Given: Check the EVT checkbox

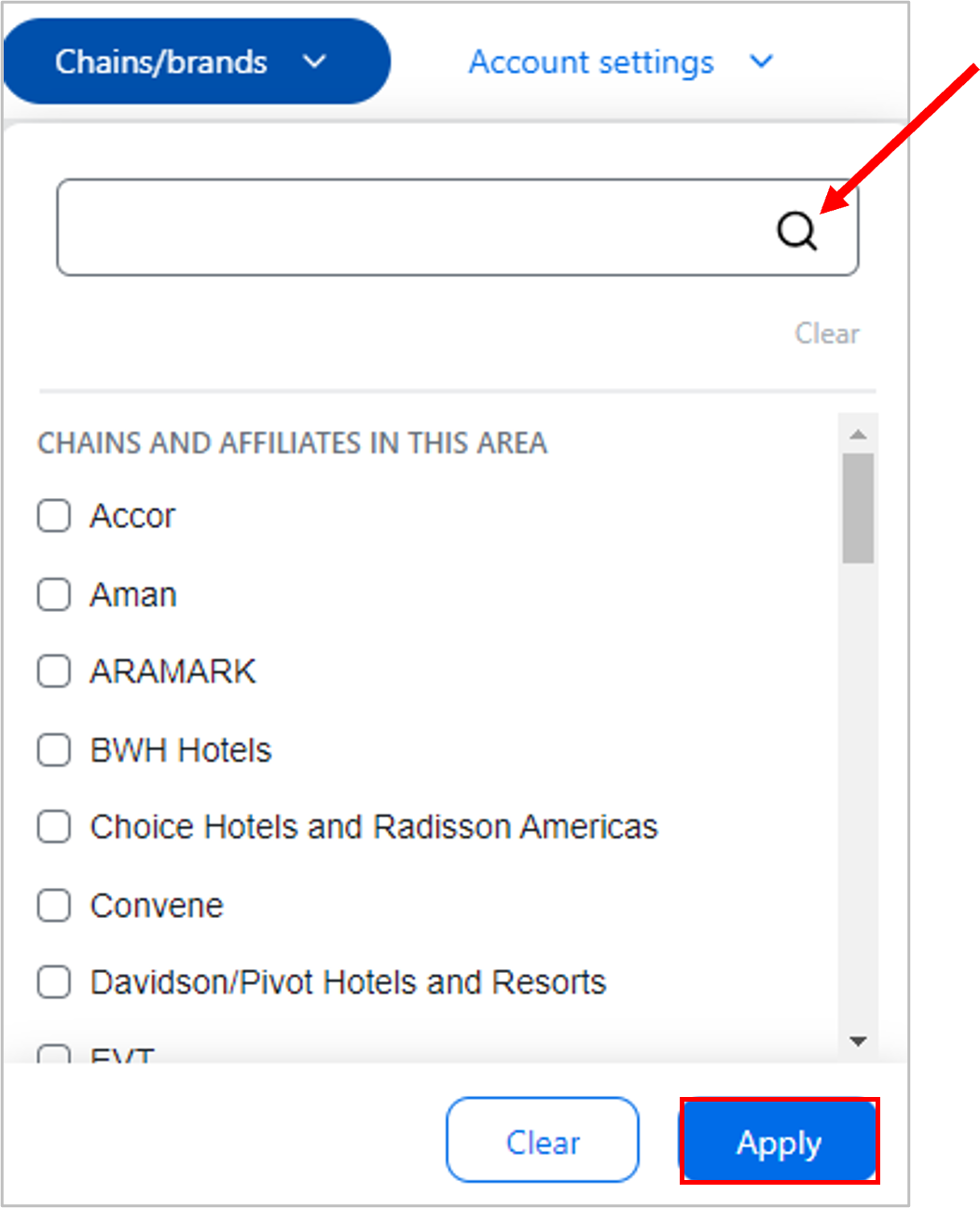Looking at the screenshot, I should tap(53, 1054).
